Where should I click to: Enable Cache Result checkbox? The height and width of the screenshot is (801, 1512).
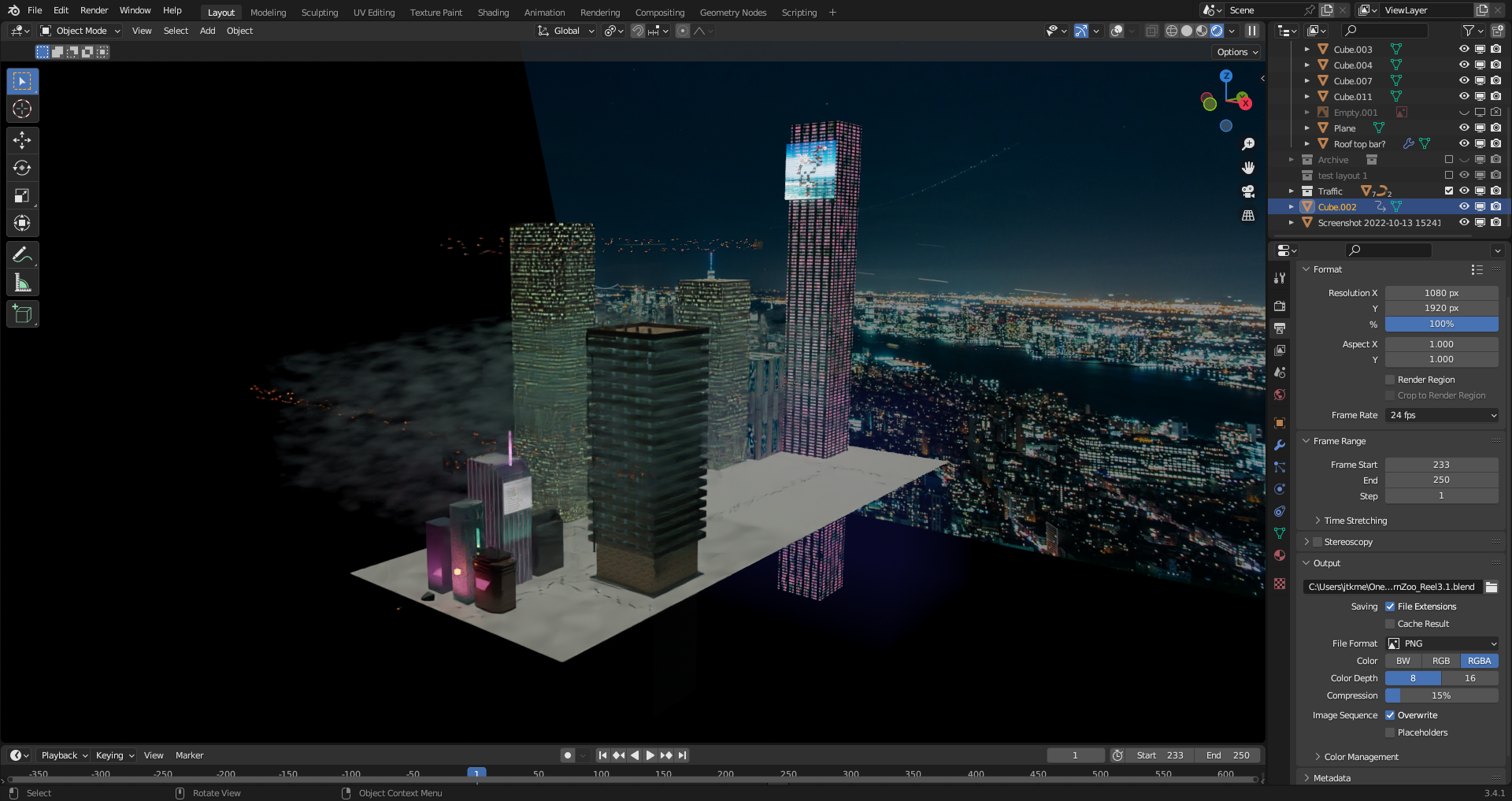[1391, 624]
